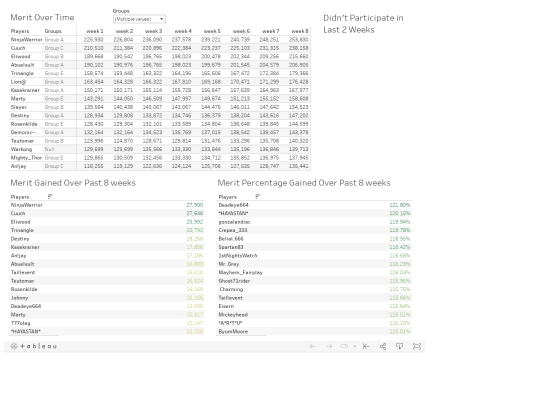
Task: Select Ghost71rider in the Merit Percentage list
Action: (234, 281)
